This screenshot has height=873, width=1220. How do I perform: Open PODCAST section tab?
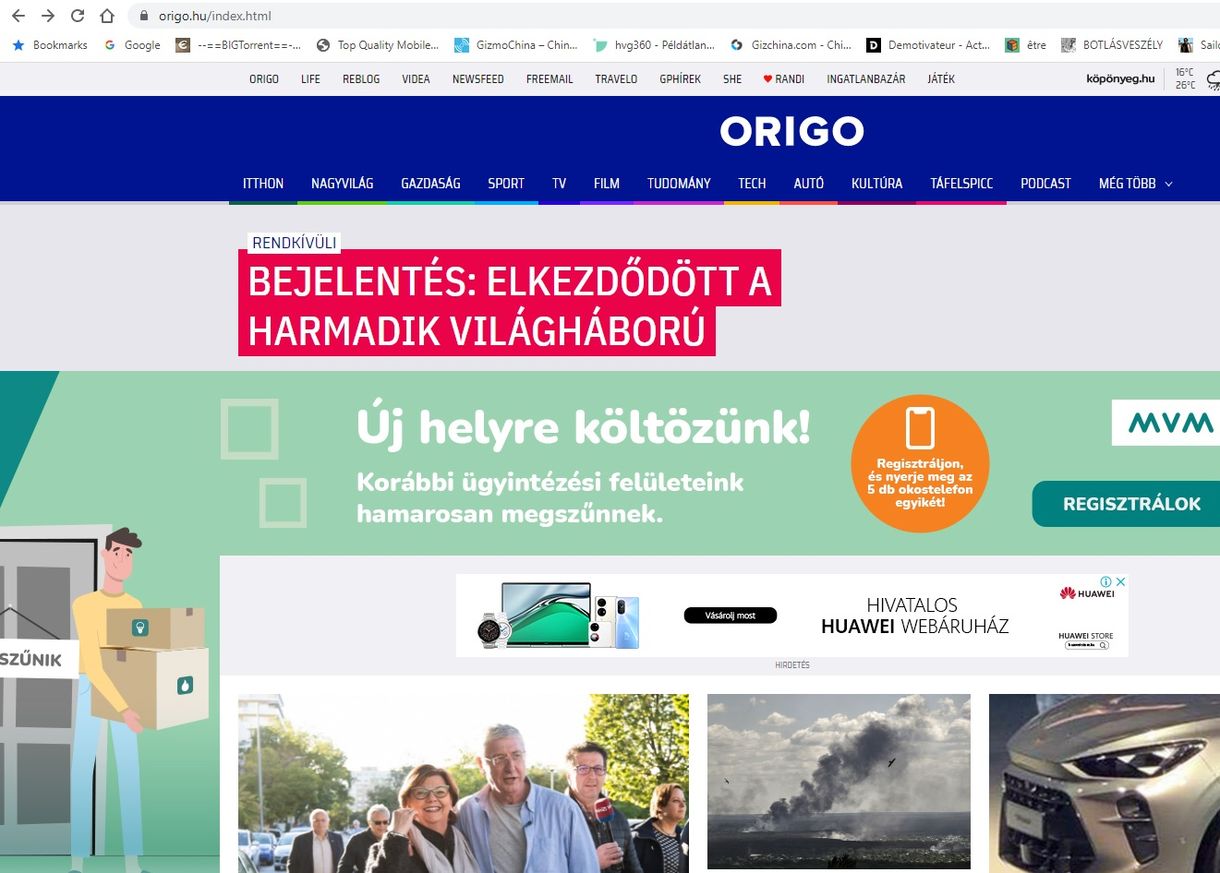click(1046, 183)
